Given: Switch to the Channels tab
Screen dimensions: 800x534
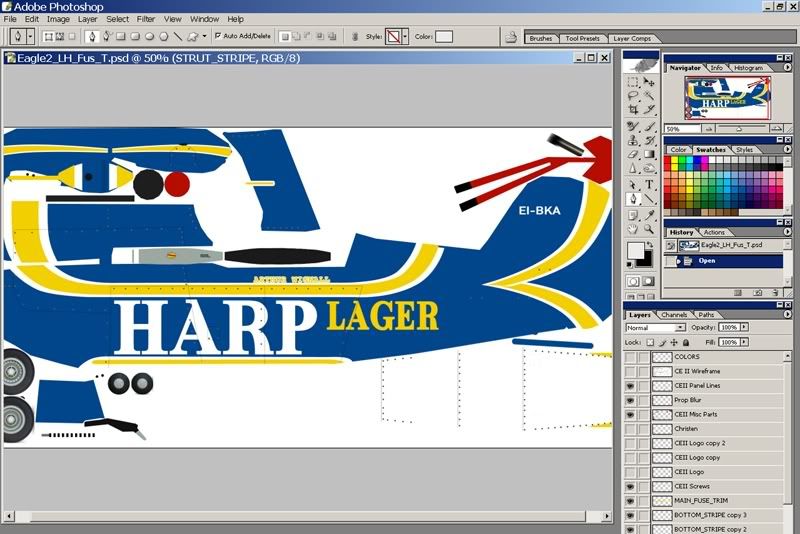Looking at the screenshot, I should coord(673,315).
